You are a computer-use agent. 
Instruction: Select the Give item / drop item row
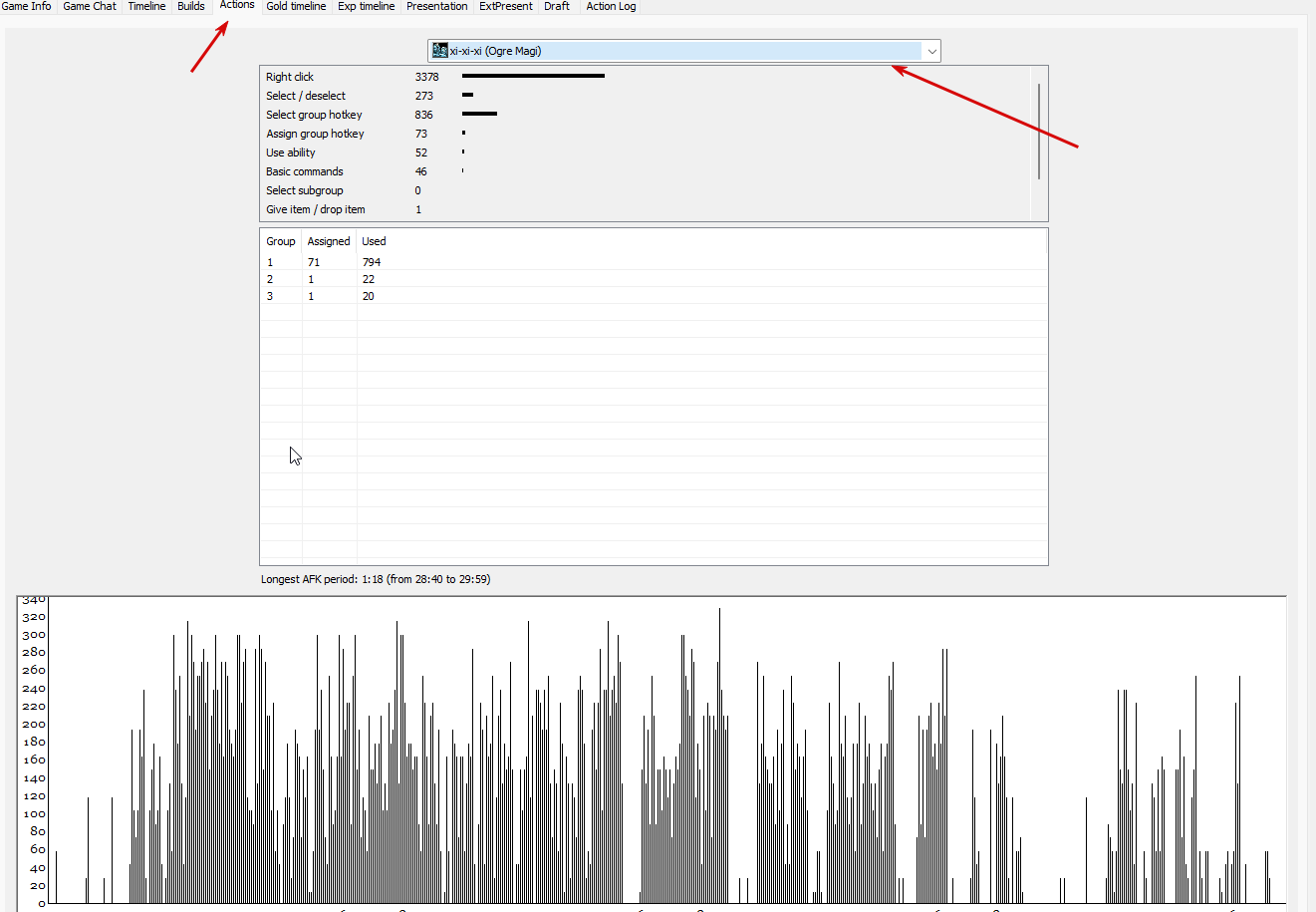point(646,209)
